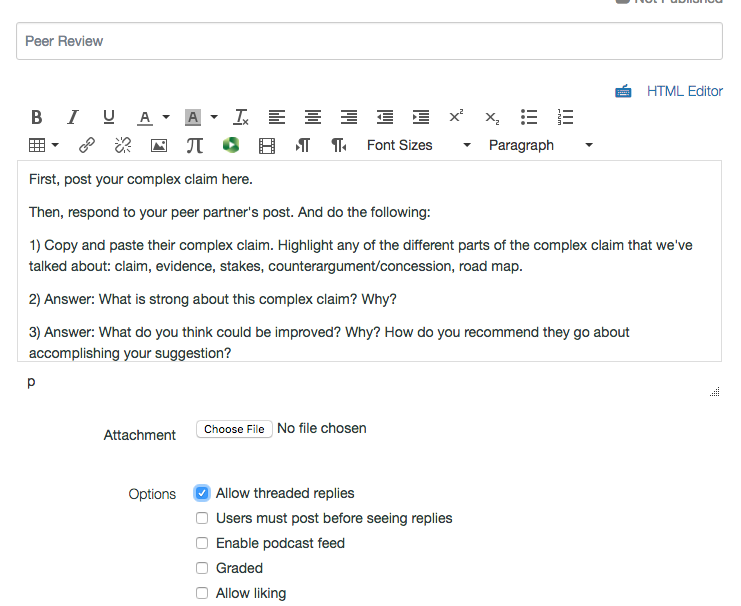
Task: Expand the Paragraph format dropdown
Action: click(540, 145)
